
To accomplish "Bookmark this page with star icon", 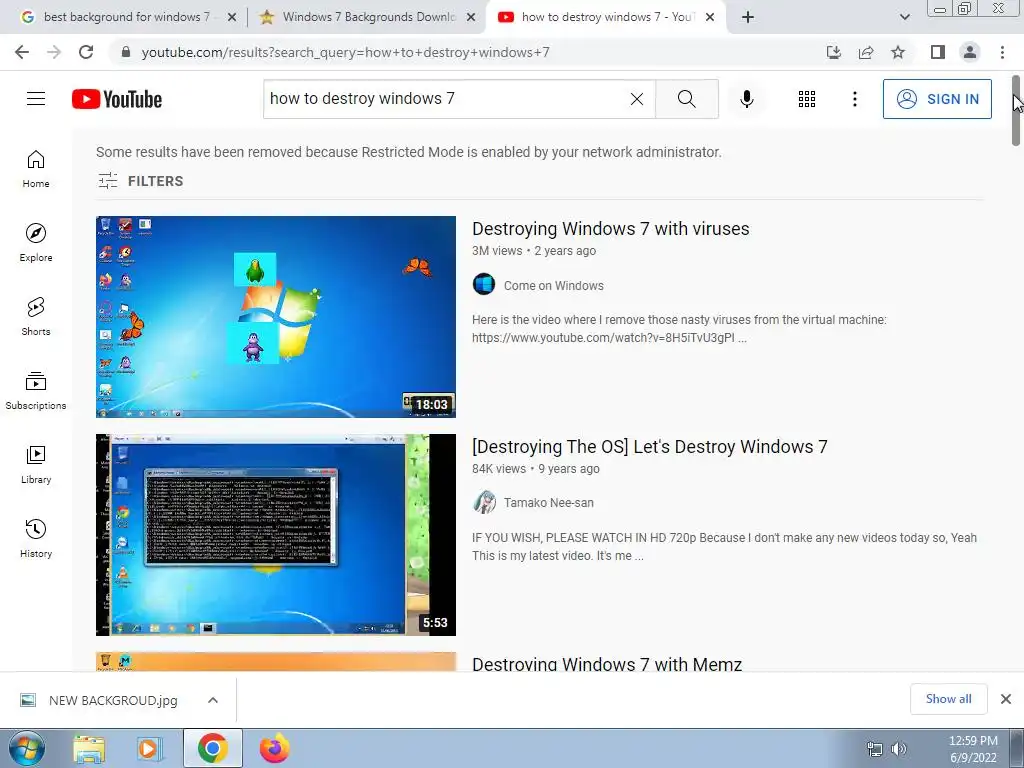I will click(898, 52).
